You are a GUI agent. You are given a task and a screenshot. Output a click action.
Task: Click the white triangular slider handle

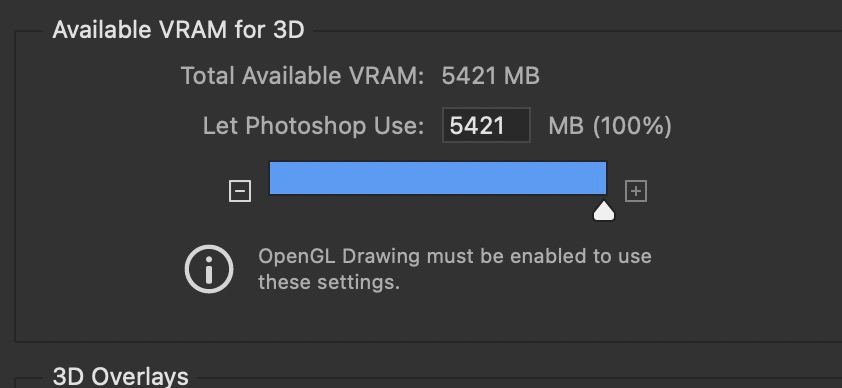tap(604, 211)
